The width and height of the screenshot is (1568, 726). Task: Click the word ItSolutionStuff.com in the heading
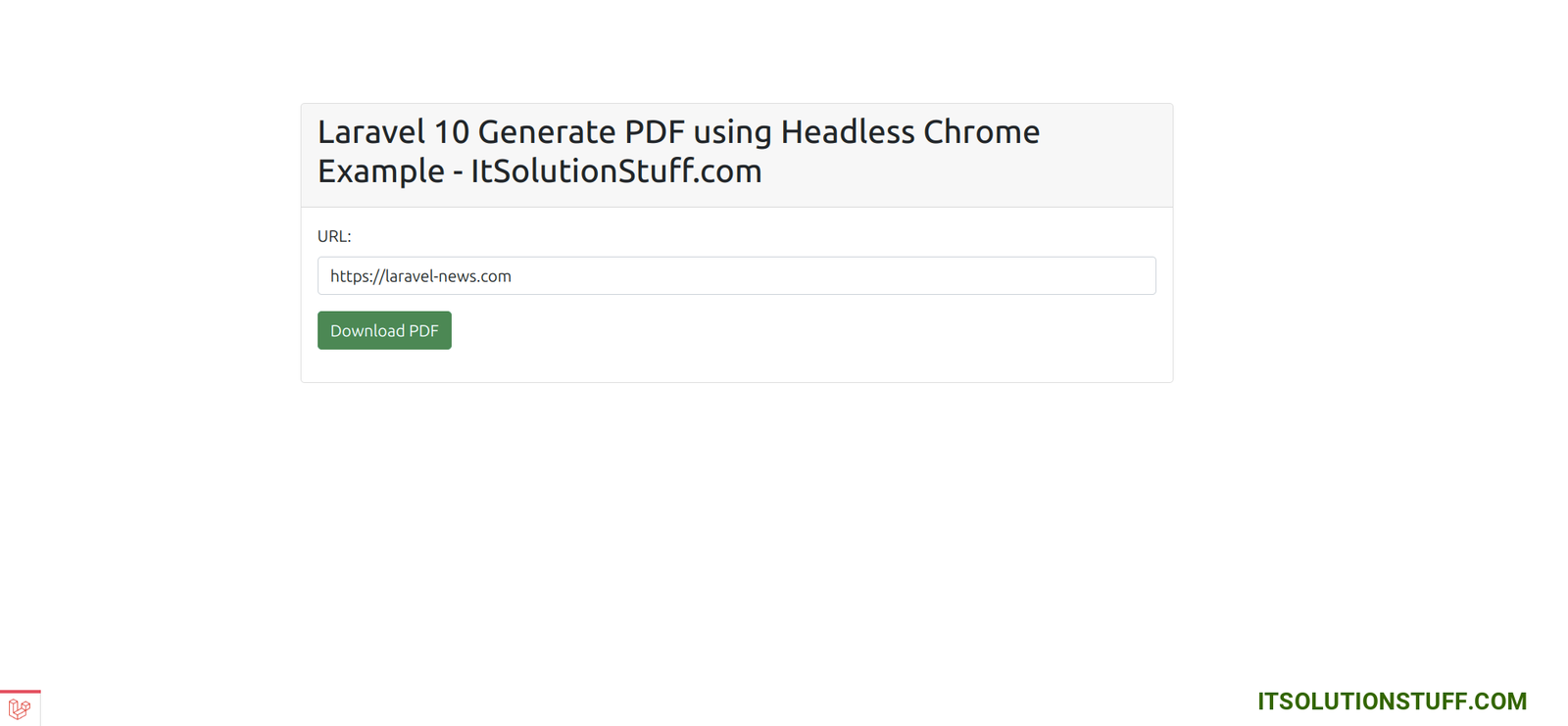[615, 171]
